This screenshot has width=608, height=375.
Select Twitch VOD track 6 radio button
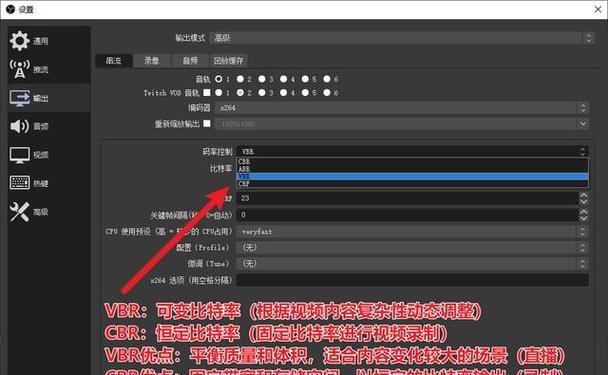click(327, 93)
